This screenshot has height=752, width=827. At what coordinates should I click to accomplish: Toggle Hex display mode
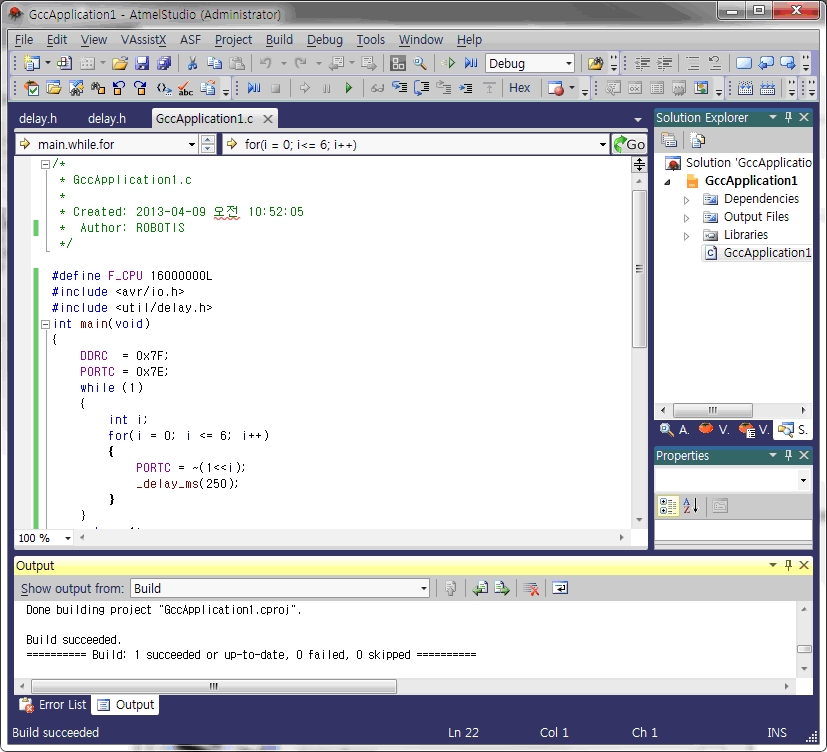tap(520, 88)
